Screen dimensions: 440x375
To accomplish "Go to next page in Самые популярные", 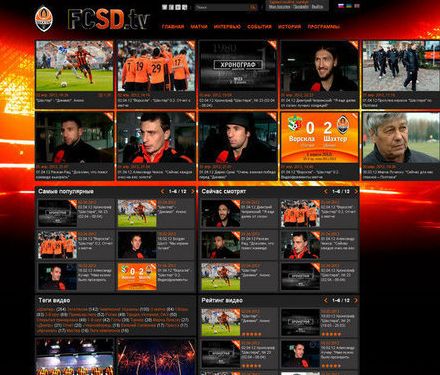I will coord(192,191).
